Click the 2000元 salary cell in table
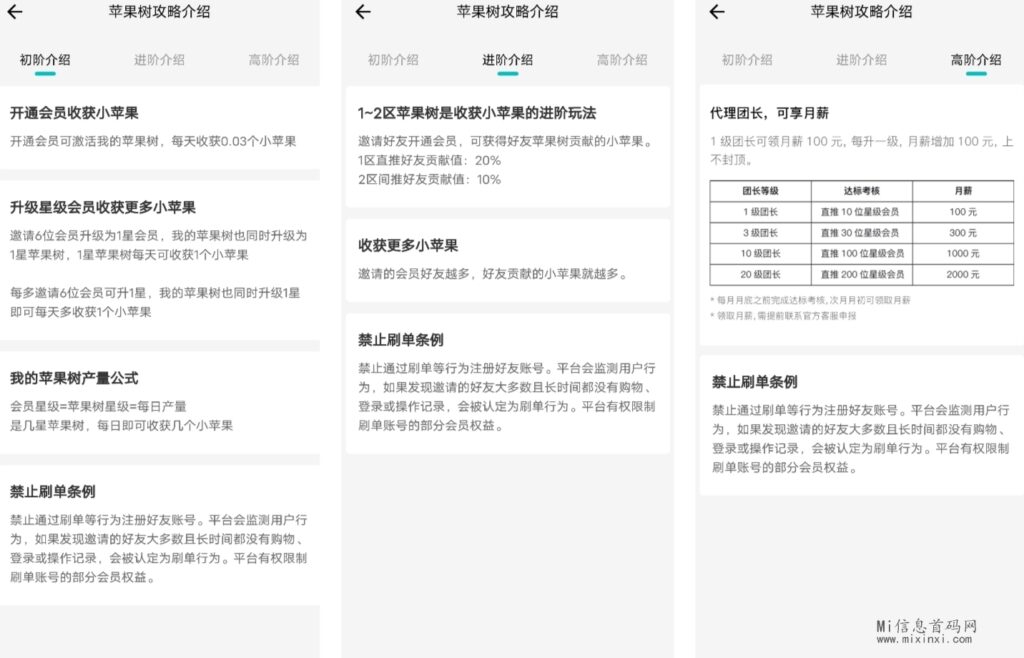This screenshot has width=1024, height=658. click(963, 274)
